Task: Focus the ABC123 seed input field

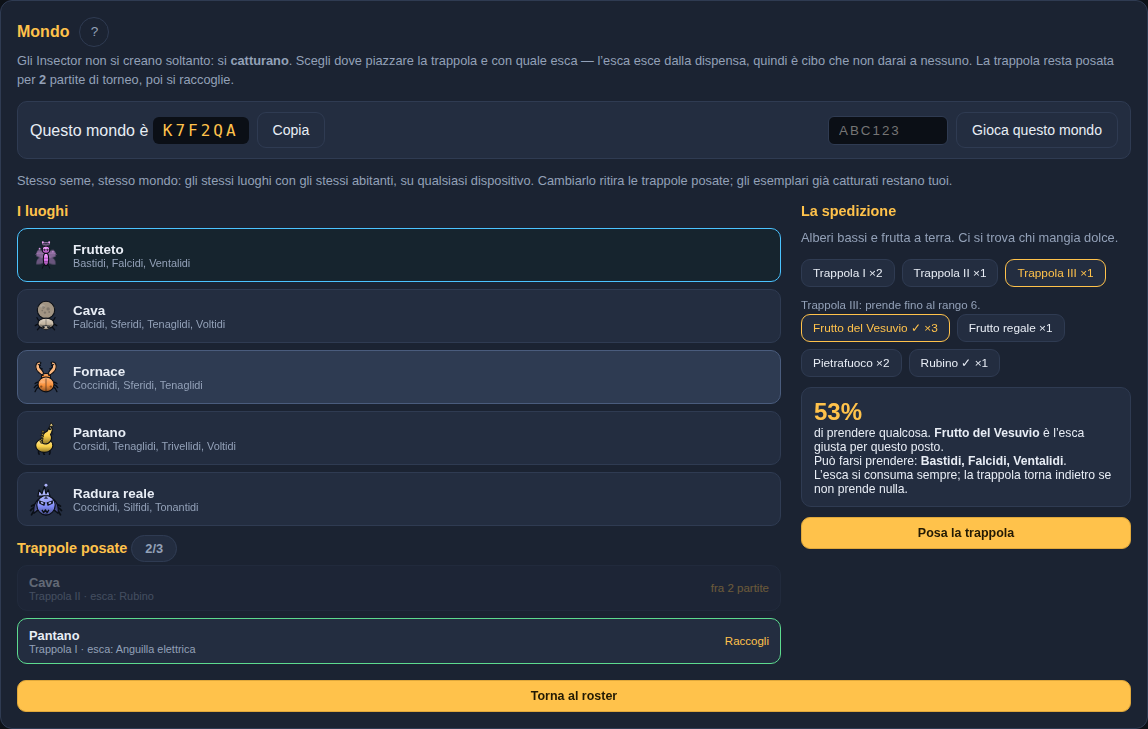Action: pyautogui.click(x=887, y=130)
